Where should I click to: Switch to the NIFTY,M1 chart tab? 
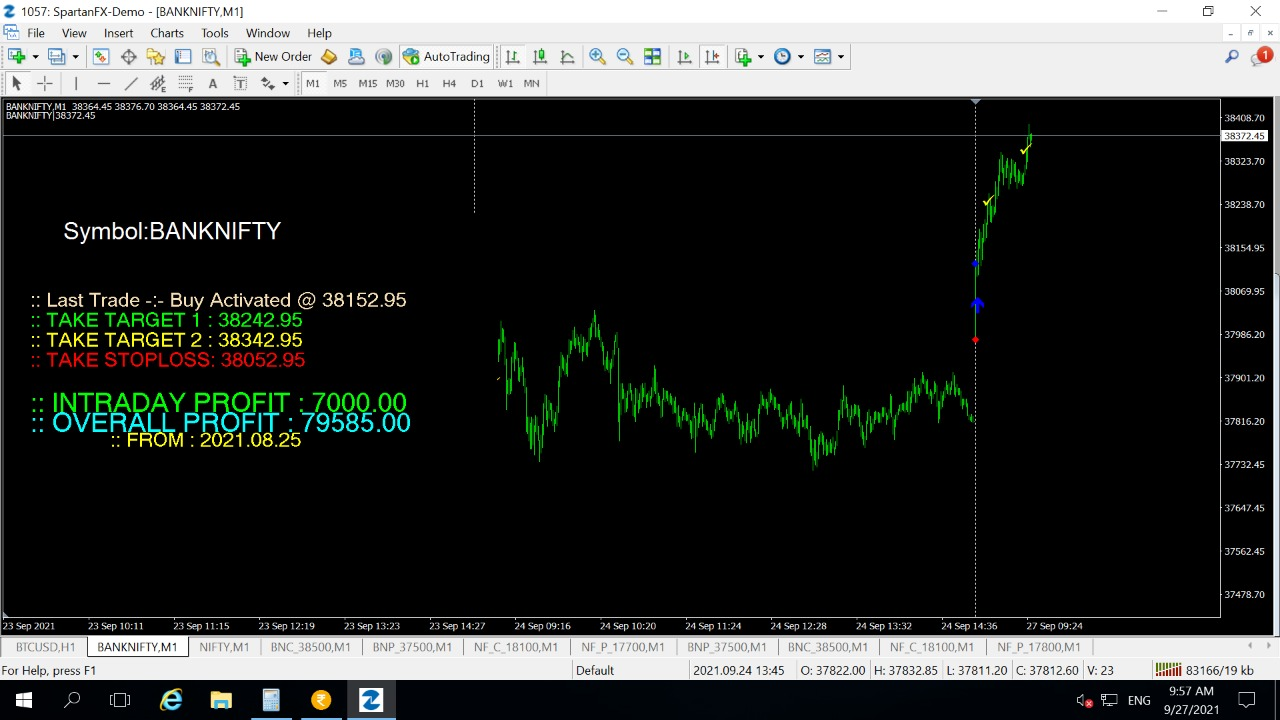(x=224, y=647)
